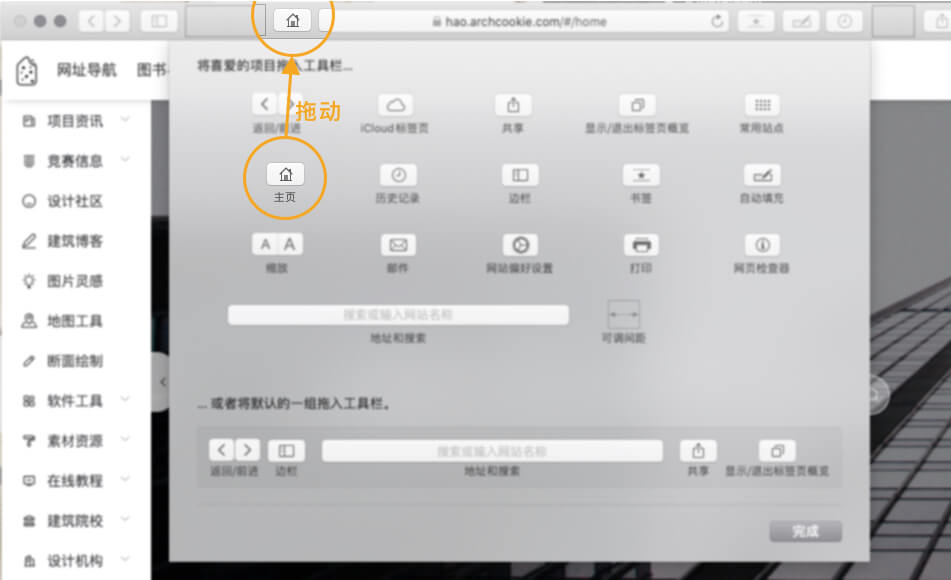The image size is (951, 580).
Task: Click the back arrow in default toolbar set
Action: (x=221, y=450)
